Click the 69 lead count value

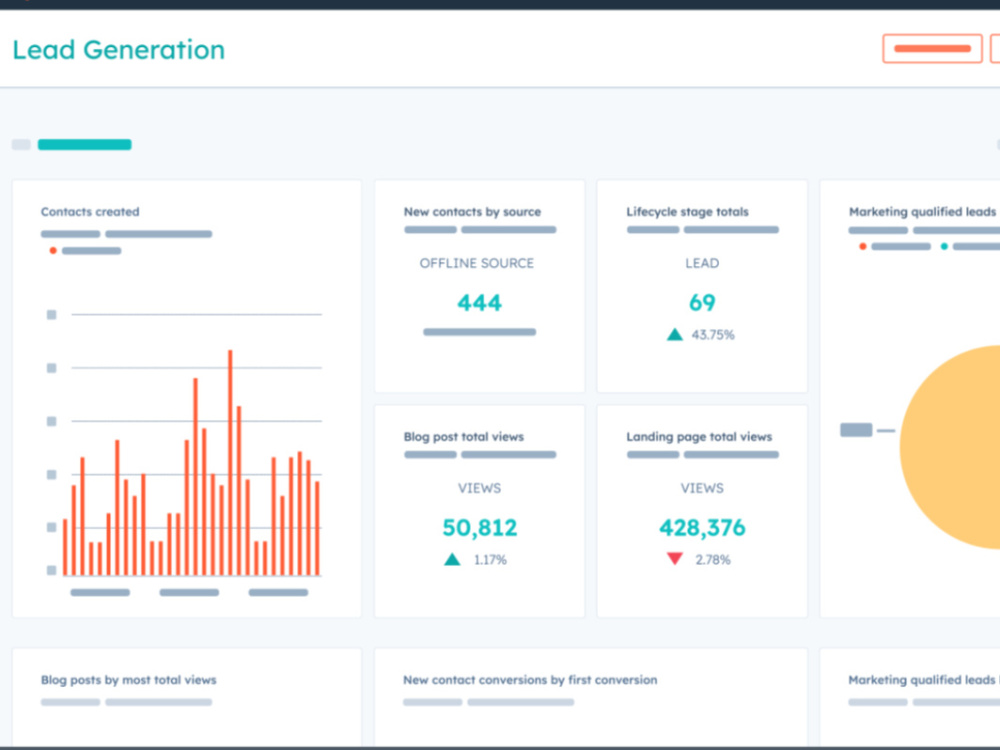(x=702, y=302)
